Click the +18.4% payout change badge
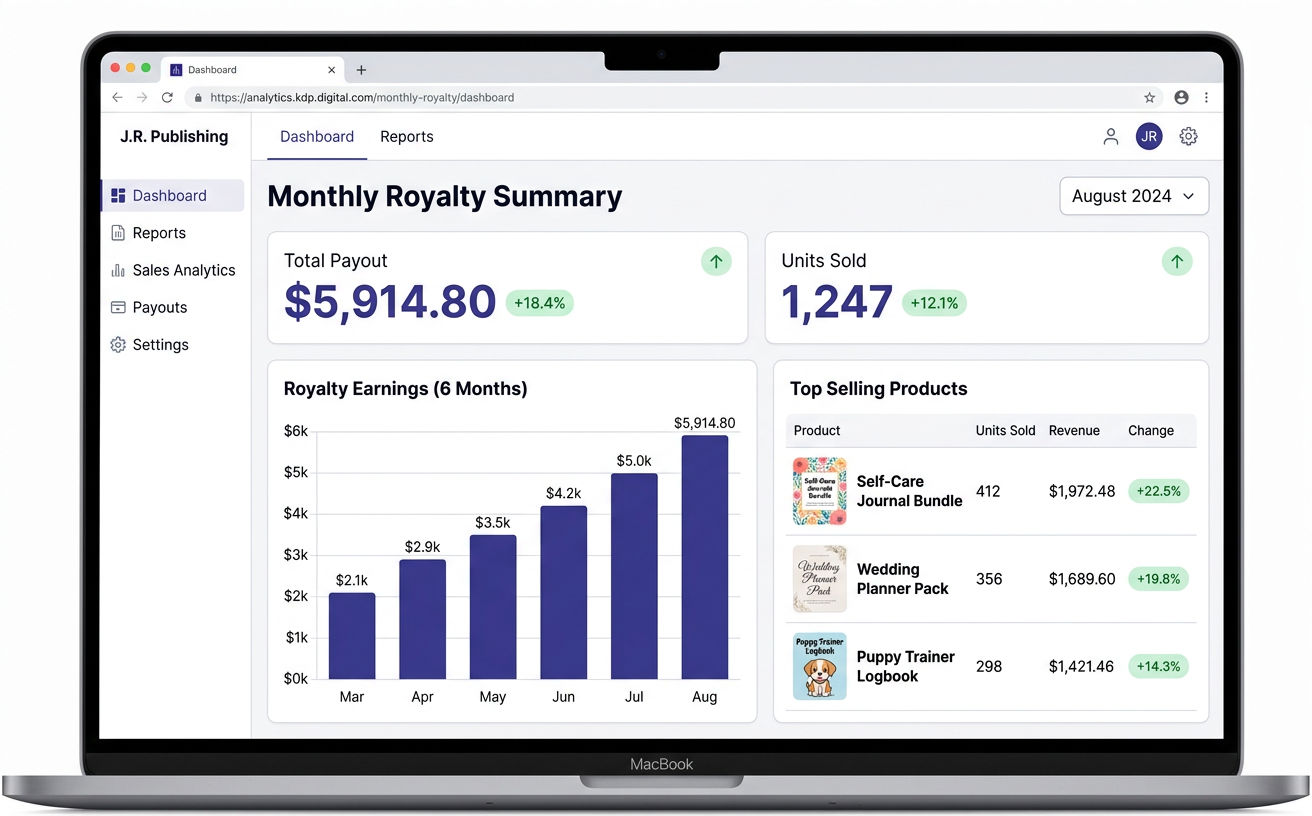The width and height of the screenshot is (1312, 816). 540,303
